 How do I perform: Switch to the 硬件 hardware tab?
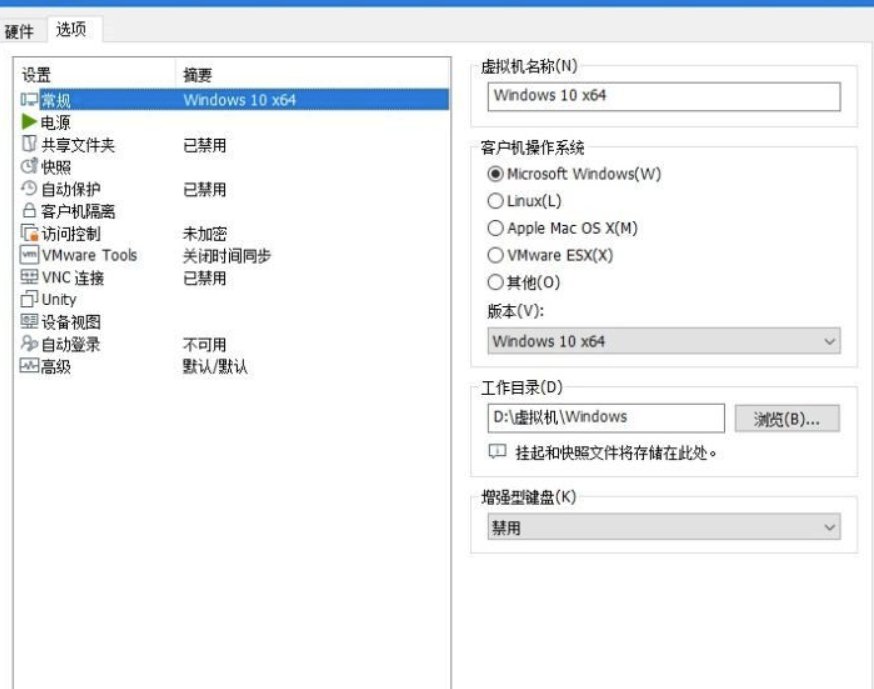point(20,31)
